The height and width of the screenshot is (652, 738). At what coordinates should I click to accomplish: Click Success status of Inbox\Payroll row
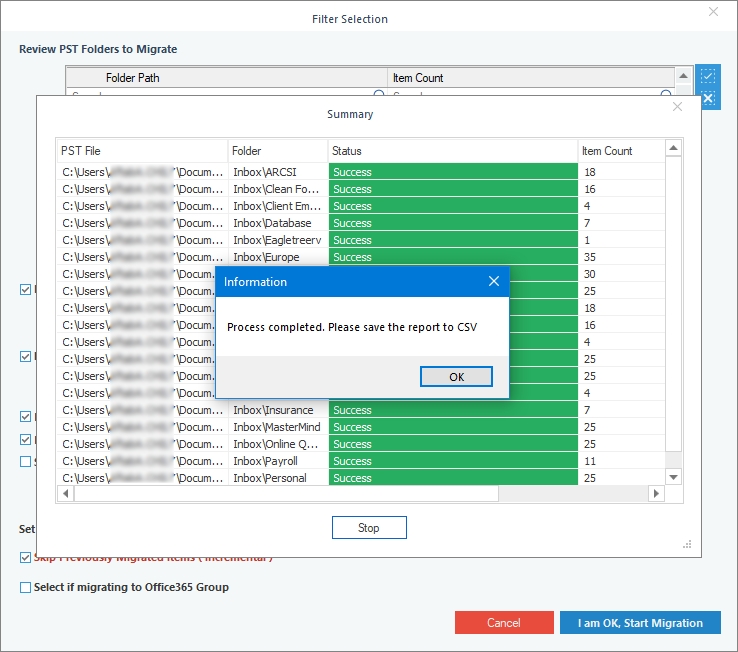pos(453,461)
